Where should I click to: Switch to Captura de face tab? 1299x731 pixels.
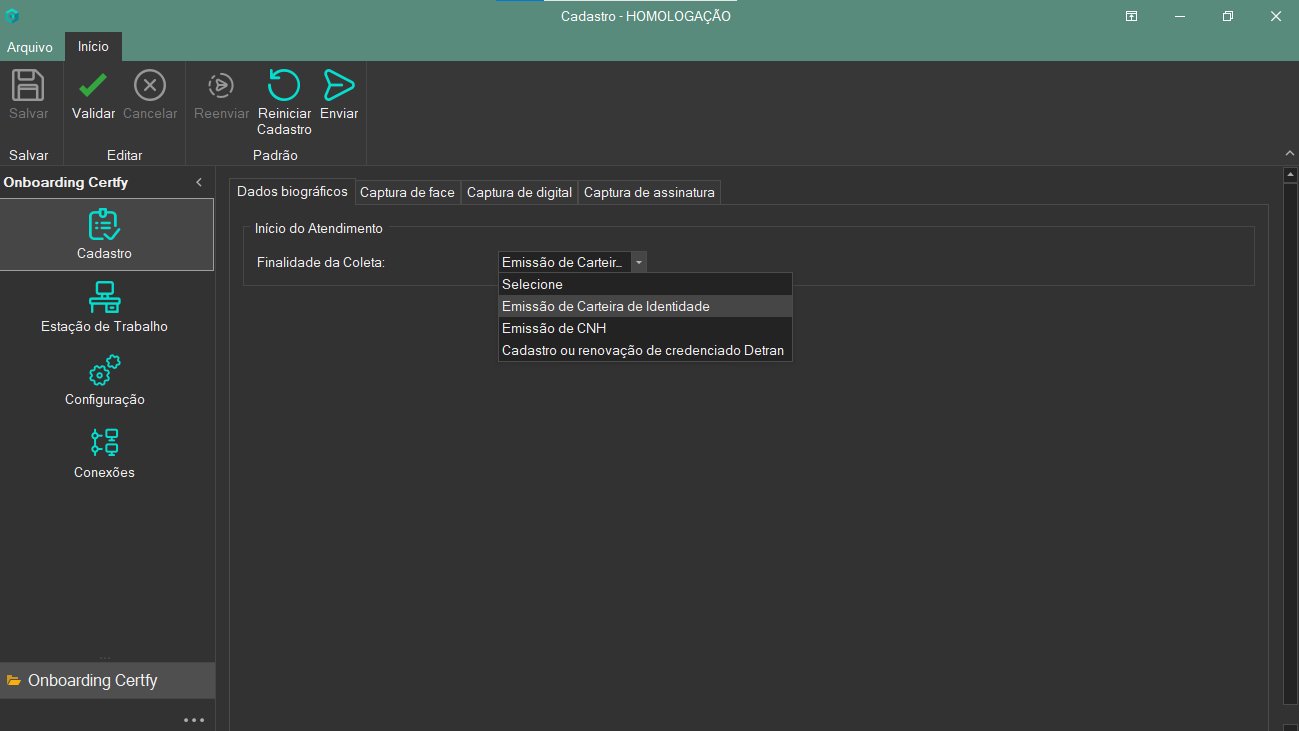[x=407, y=192]
